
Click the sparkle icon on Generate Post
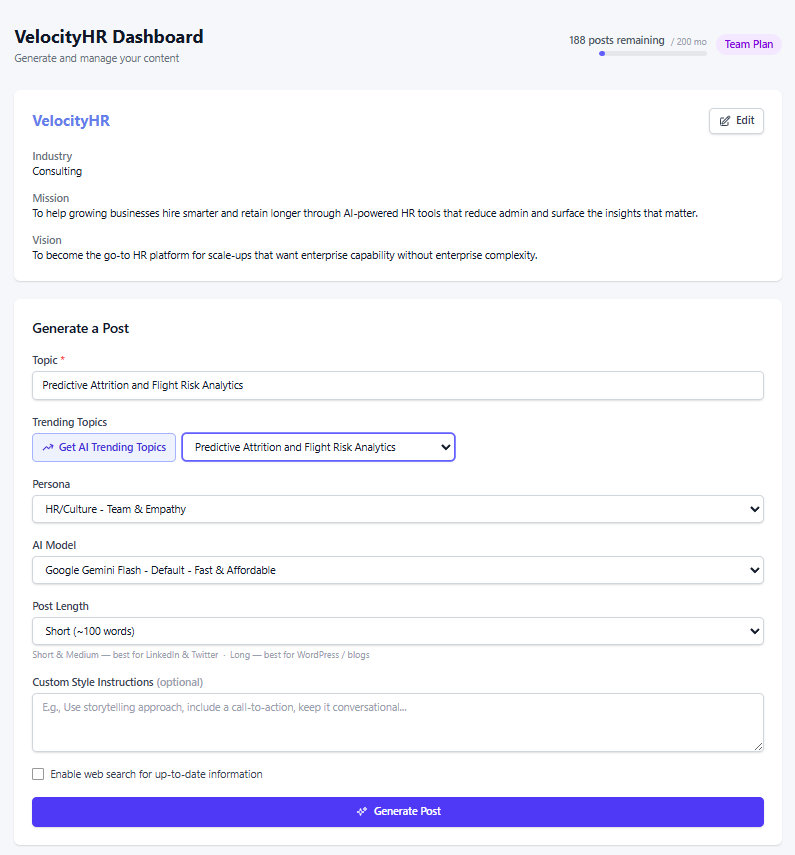click(x=362, y=812)
